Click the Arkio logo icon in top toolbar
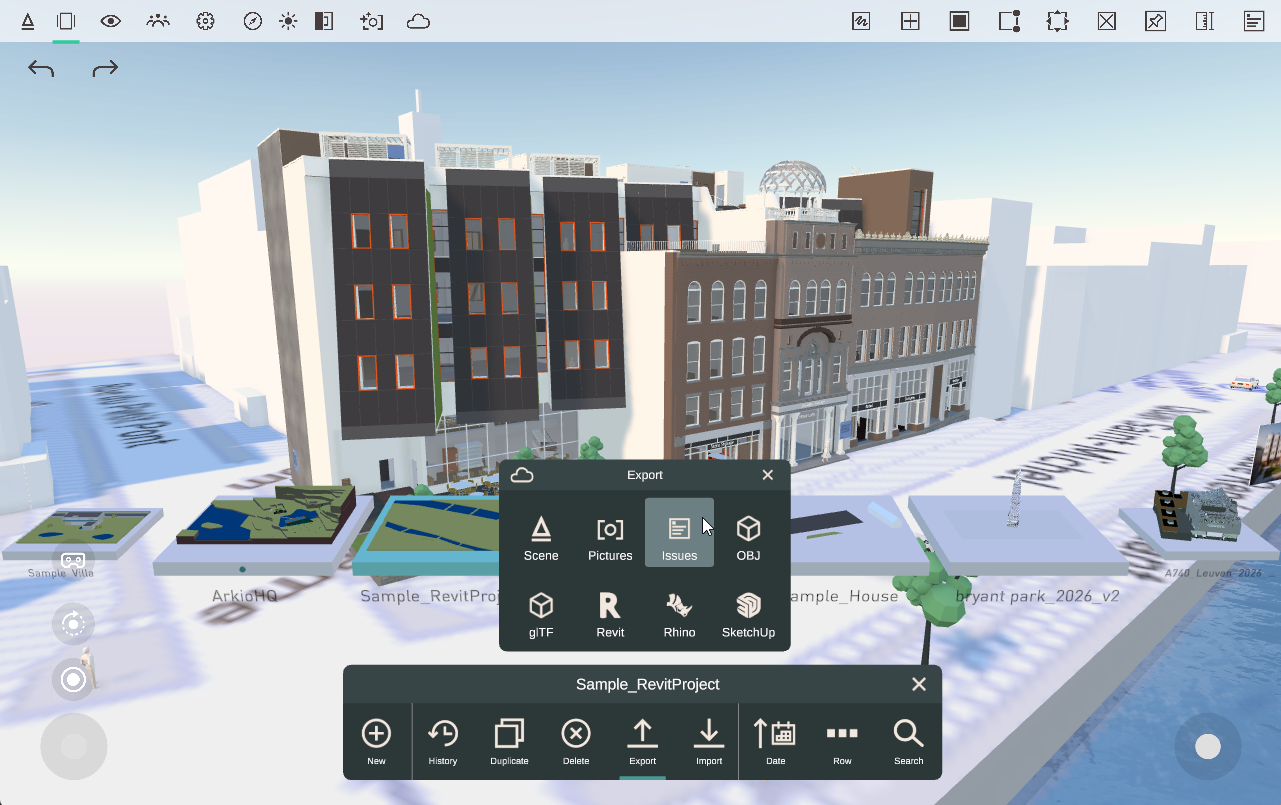Screen dimensions: 1281x805 pos(27,21)
